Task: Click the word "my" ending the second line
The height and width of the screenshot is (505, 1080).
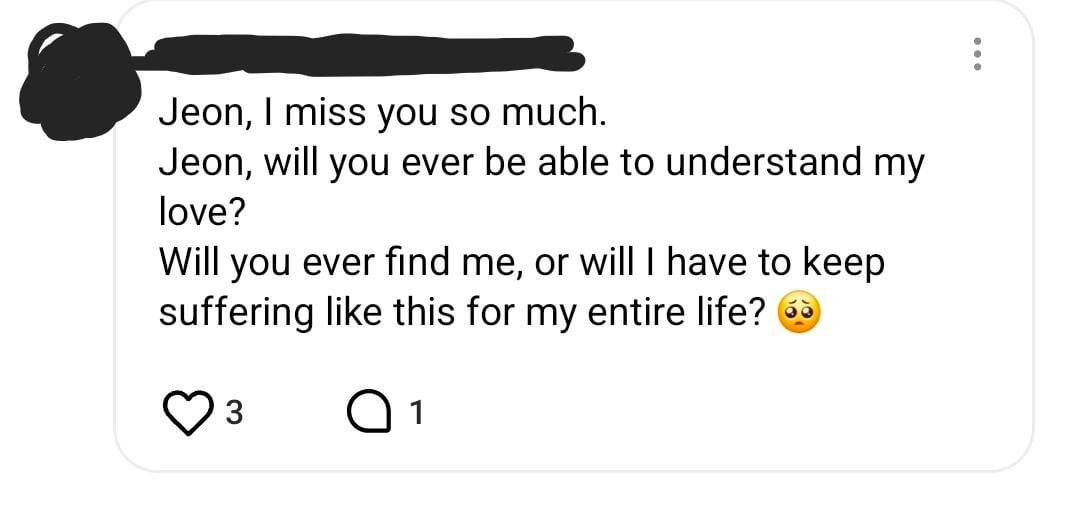Action: (x=900, y=165)
